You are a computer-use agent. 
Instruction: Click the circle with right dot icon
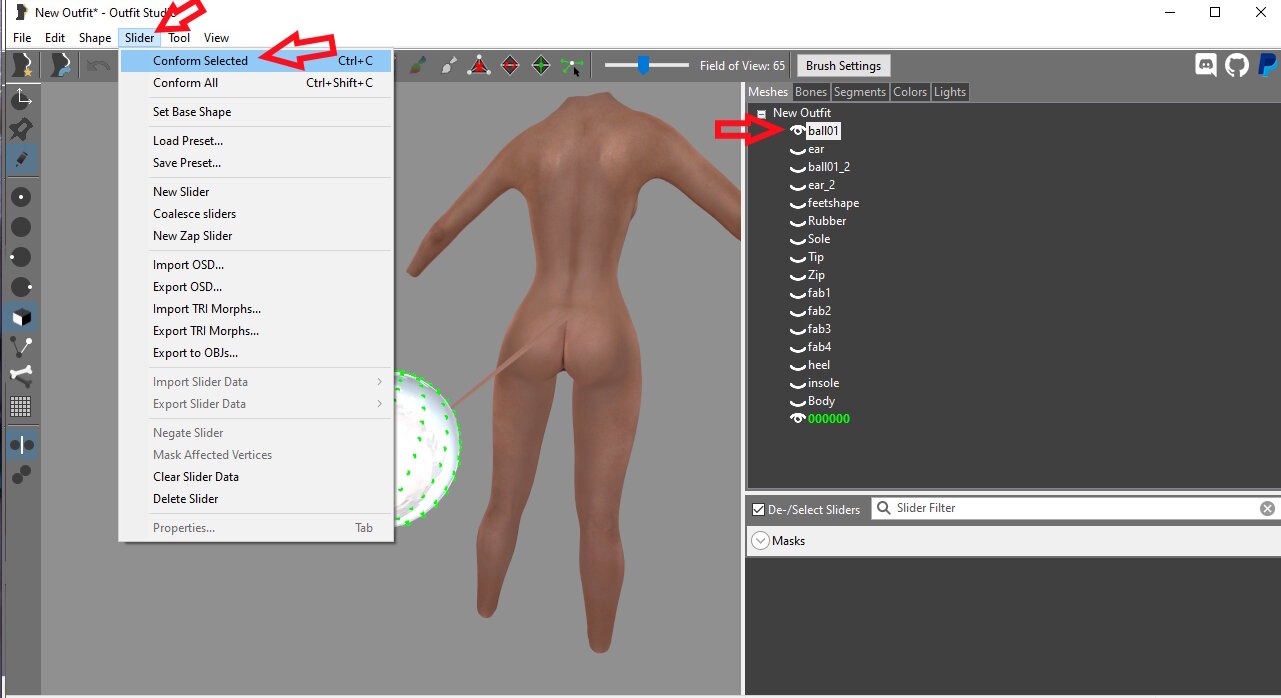[21, 287]
